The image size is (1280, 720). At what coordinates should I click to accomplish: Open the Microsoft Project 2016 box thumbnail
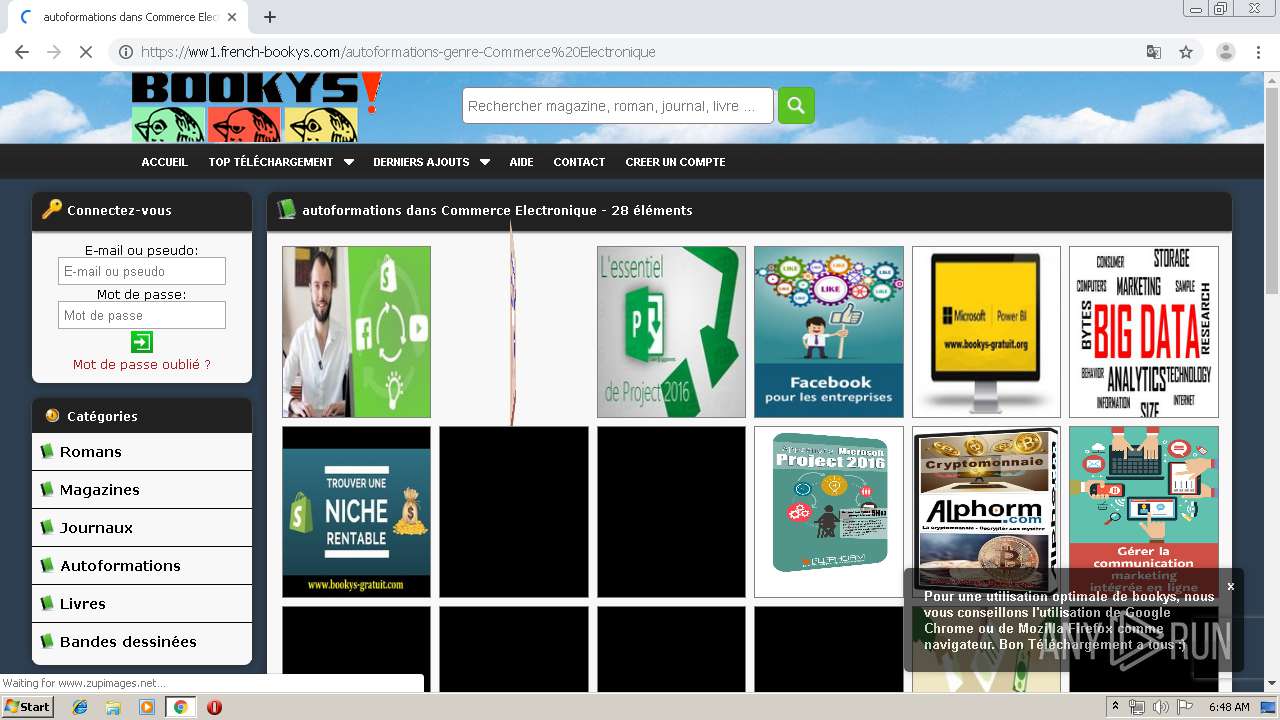point(829,512)
